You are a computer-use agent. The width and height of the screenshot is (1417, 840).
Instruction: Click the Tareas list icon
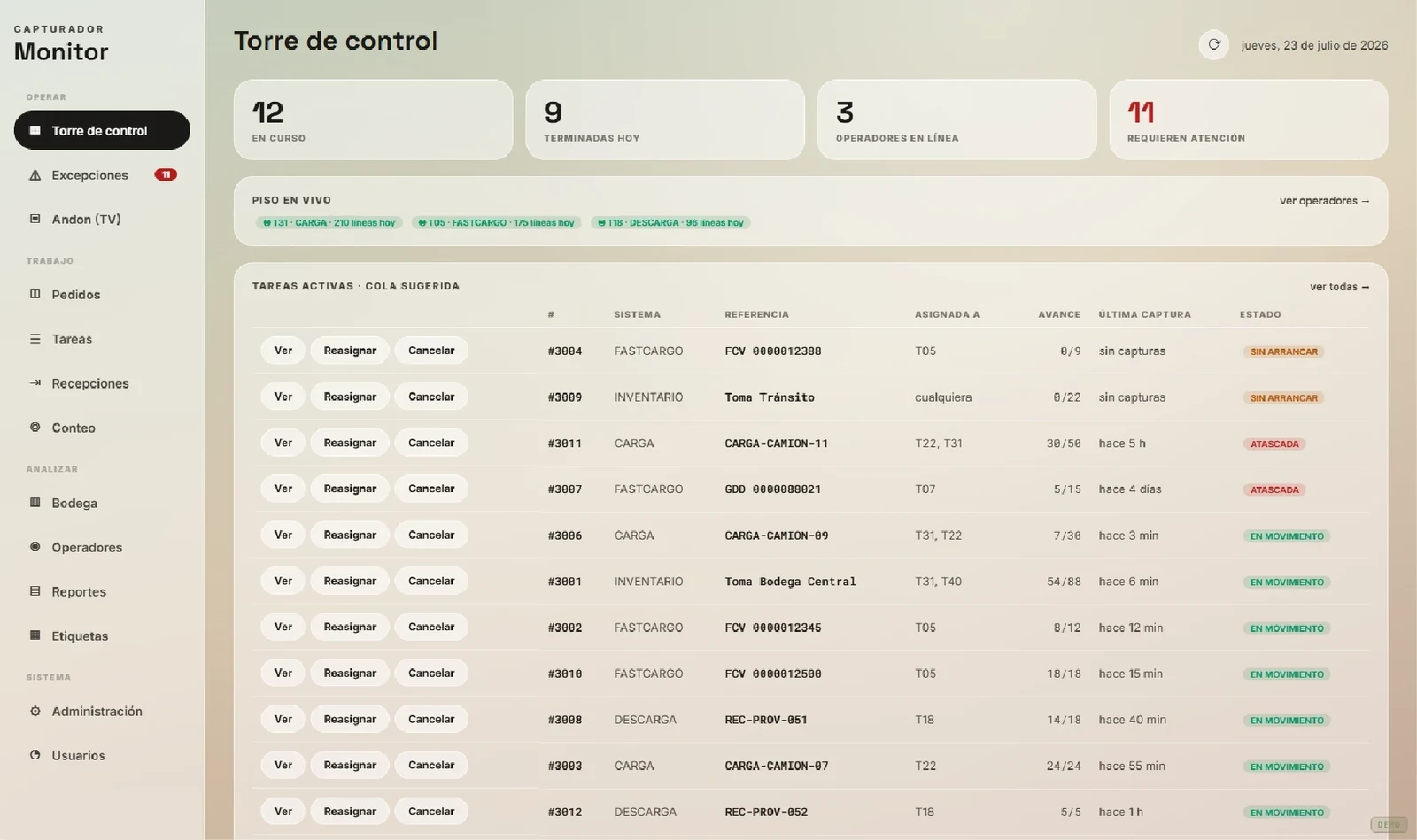click(x=35, y=339)
